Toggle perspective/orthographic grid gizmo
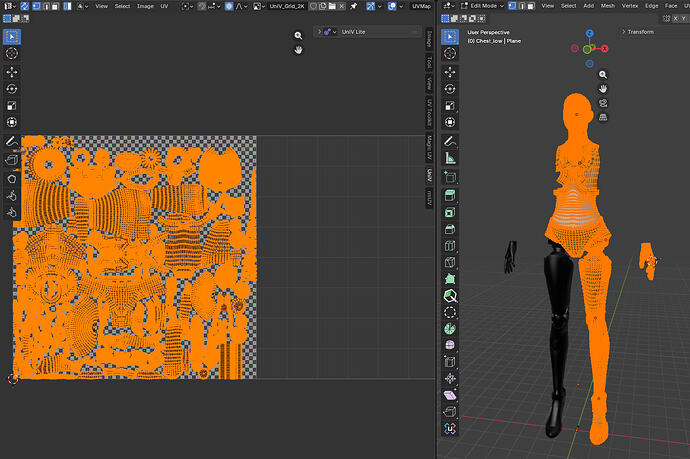The image size is (690, 459). (x=603, y=118)
